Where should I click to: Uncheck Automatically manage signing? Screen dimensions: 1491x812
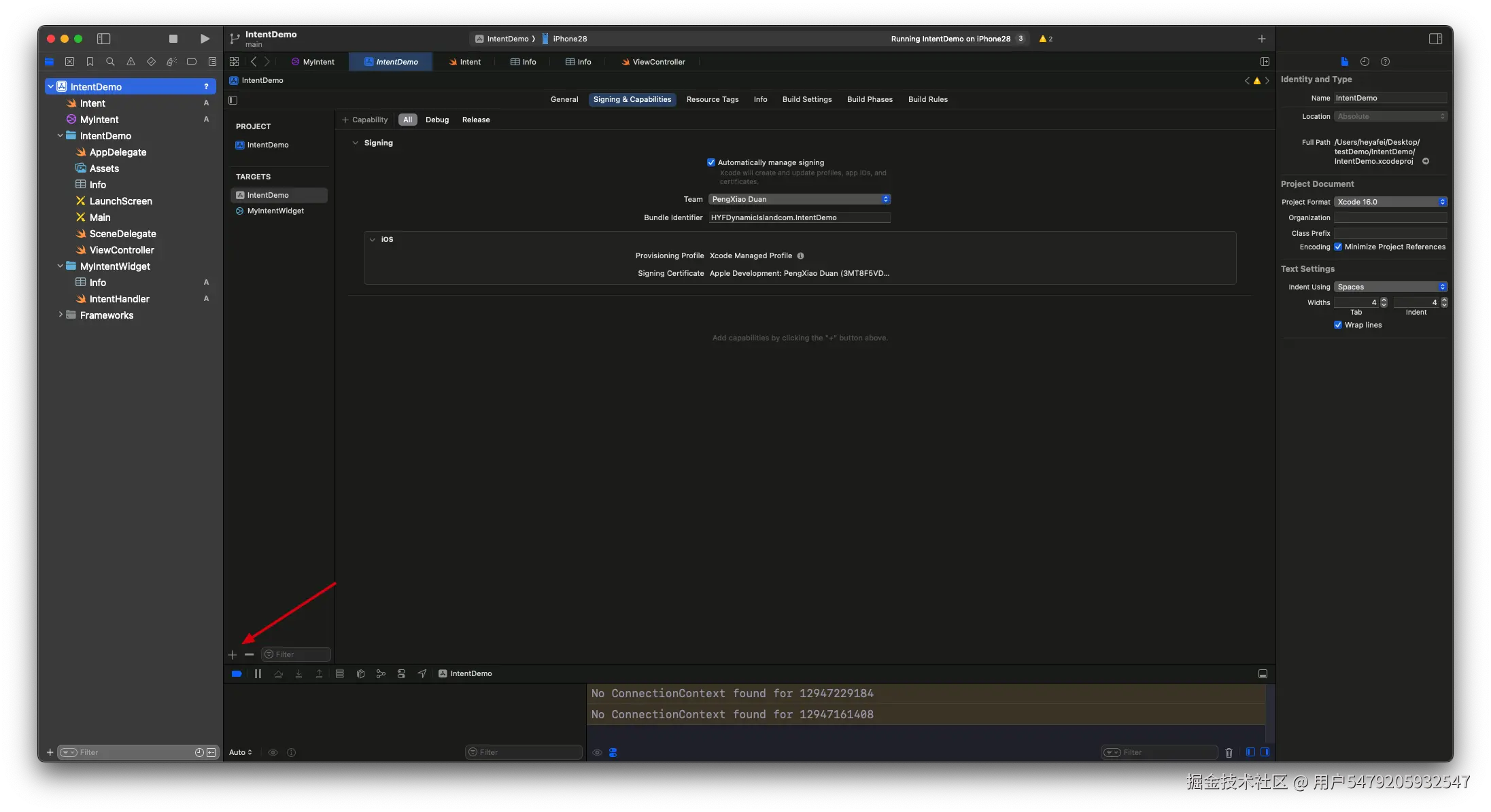click(x=711, y=162)
